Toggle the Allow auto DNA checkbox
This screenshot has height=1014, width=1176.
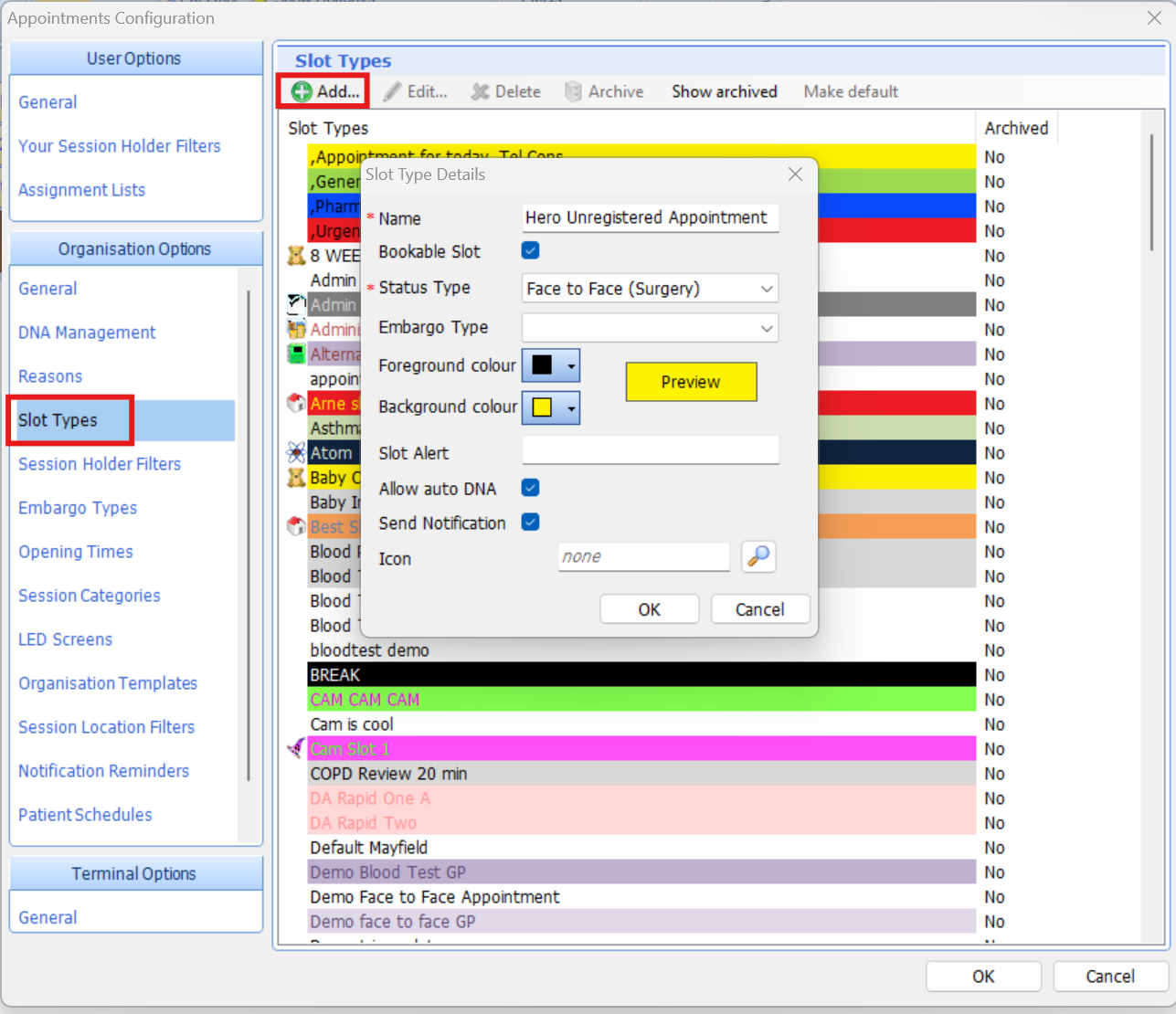click(x=530, y=488)
